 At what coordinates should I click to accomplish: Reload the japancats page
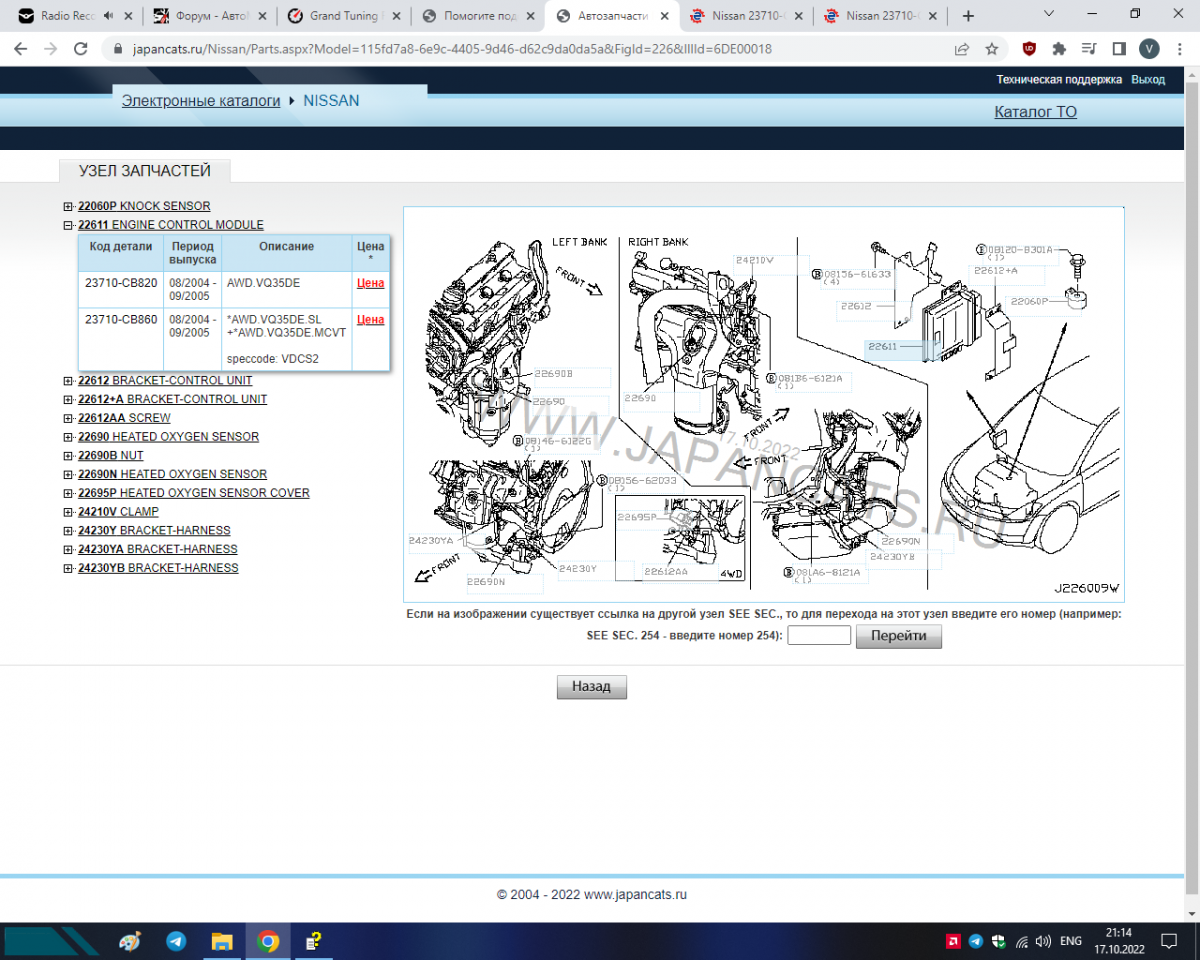click(81, 48)
